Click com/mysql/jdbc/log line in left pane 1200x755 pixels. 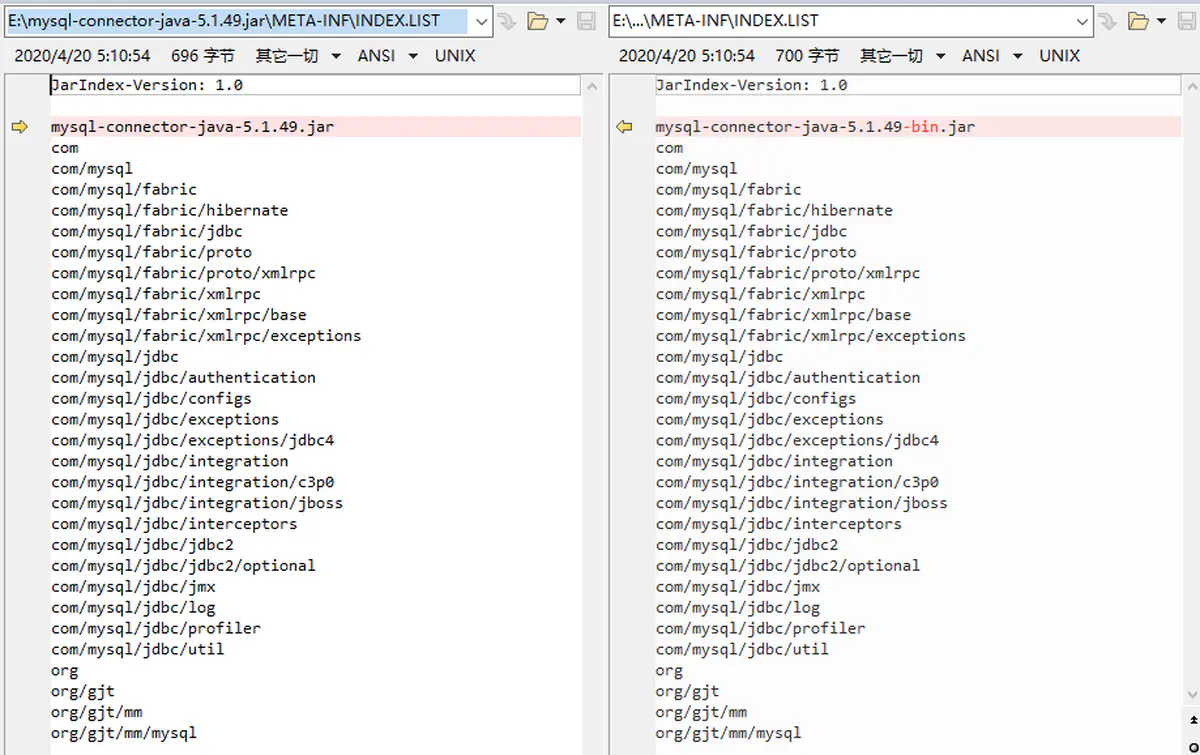133,607
